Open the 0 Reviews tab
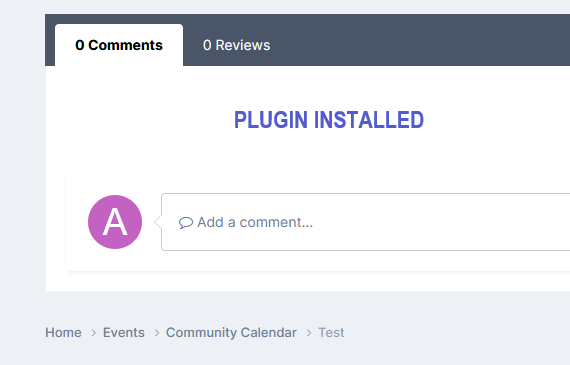The width and height of the screenshot is (570, 365). click(236, 45)
